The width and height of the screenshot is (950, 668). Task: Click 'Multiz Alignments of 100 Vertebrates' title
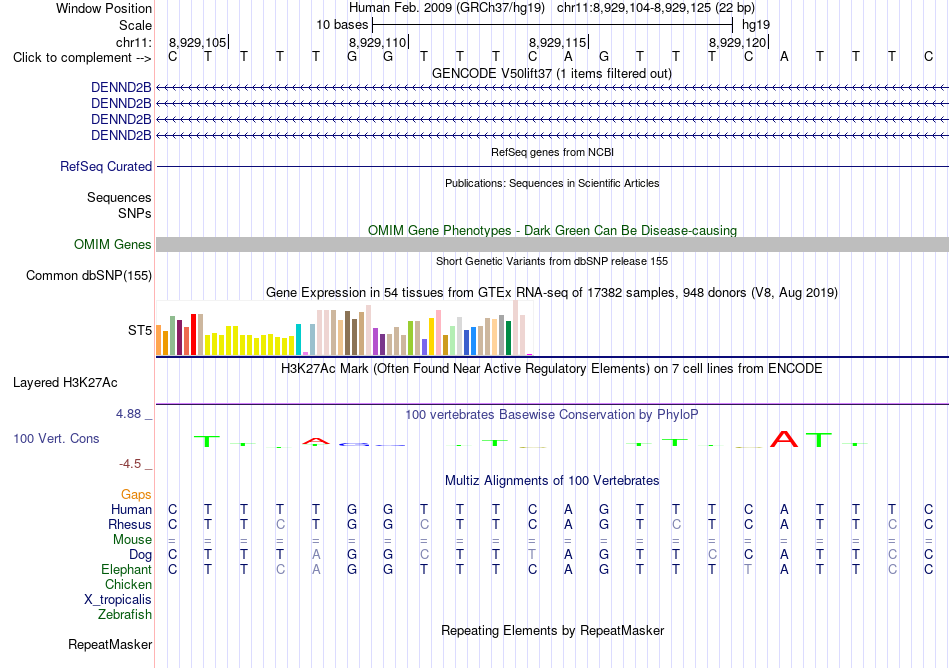tap(552, 480)
